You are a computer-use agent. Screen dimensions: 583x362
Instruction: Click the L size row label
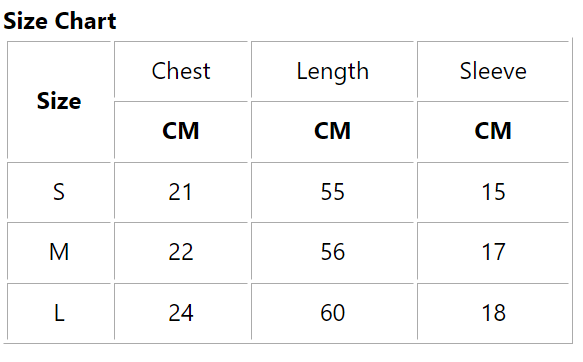click(59, 312)
